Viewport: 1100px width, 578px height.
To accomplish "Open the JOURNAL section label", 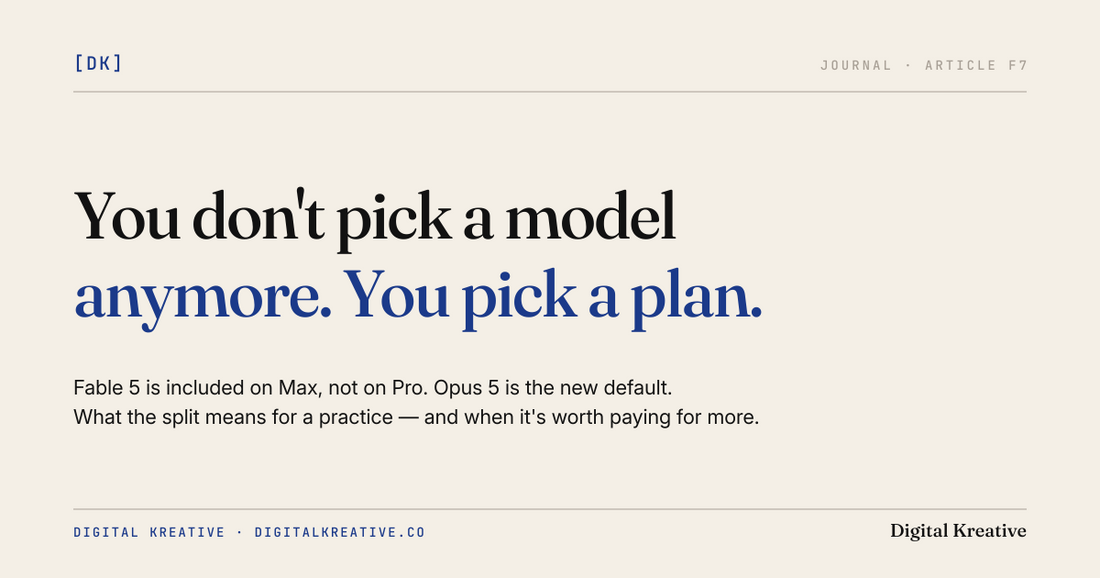I will click(x=856, y=65).
